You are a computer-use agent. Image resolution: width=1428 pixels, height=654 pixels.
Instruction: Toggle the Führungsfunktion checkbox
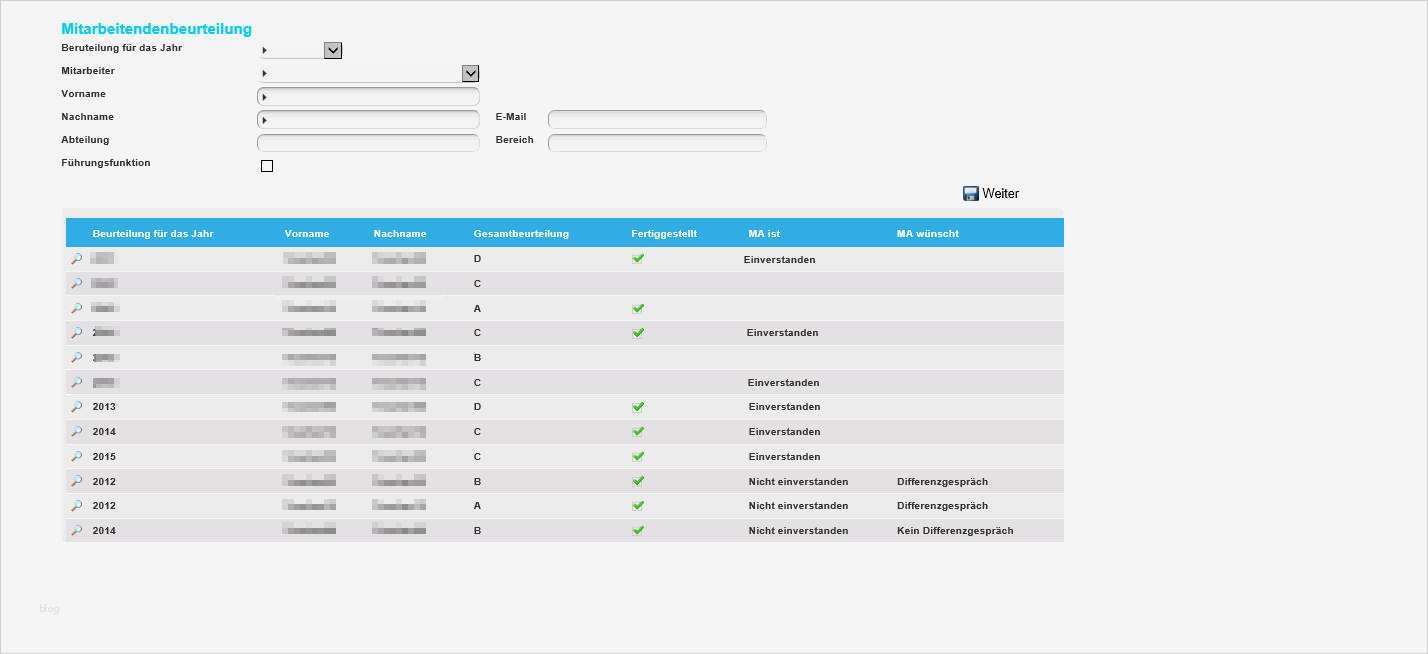click(267, 166)
